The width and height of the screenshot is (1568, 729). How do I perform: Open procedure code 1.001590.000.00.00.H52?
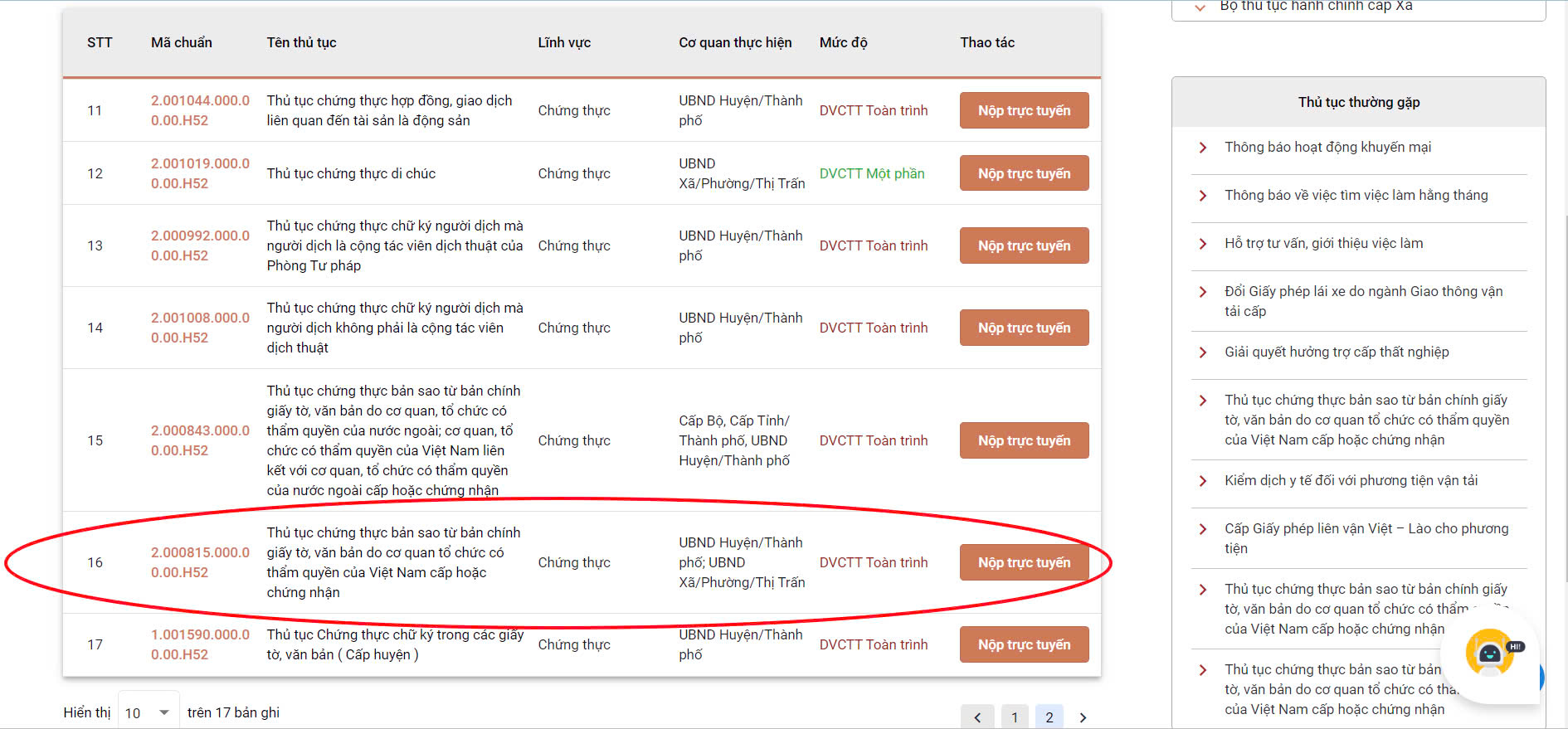pos(200,644)
